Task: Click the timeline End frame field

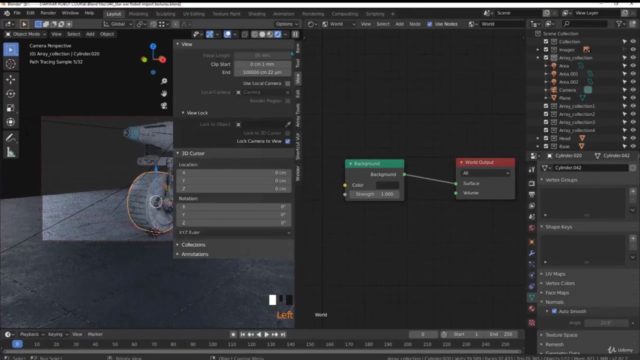Action: [x=501, y=334]
